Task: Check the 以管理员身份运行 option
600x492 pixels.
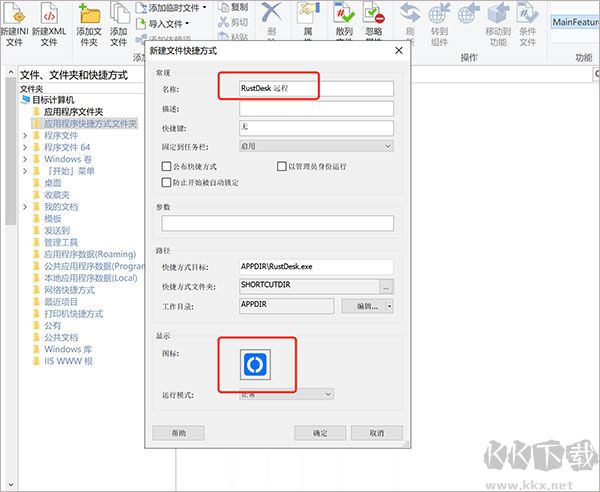Action: click(x=281, y=166)
